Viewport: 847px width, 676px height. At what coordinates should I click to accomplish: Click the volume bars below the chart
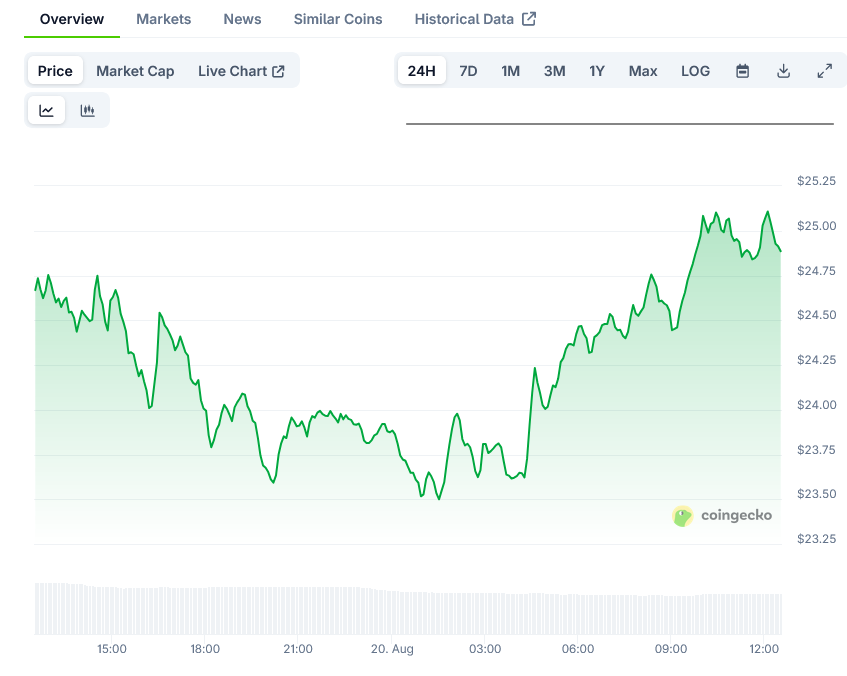click(408, 608)
